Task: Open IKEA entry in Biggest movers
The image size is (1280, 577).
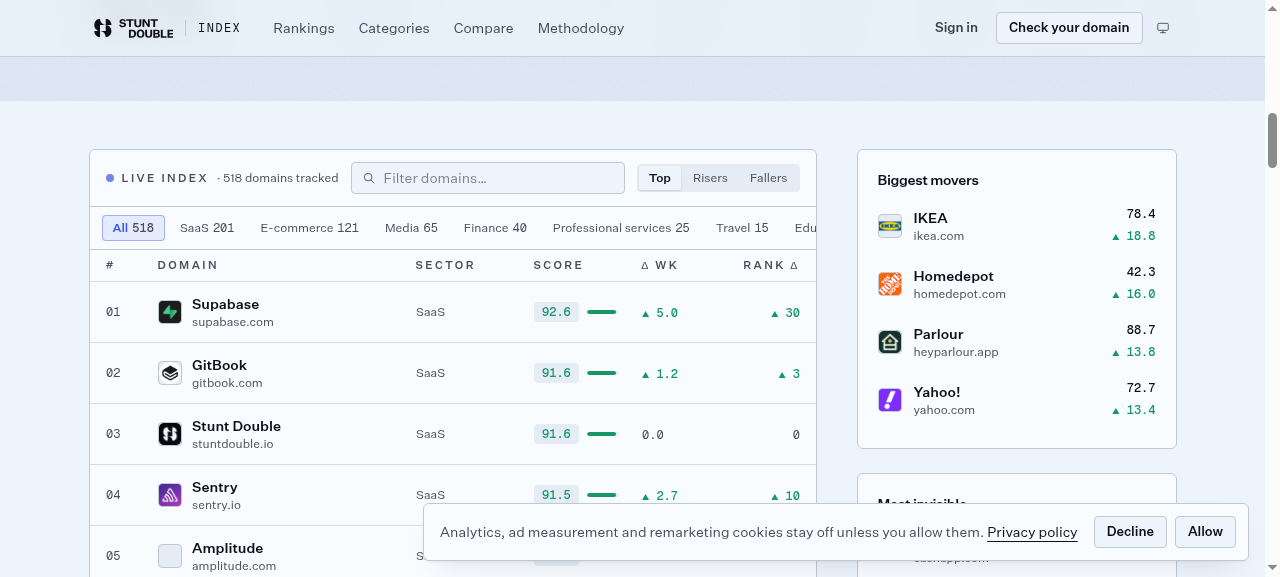Action: (x=1016, y=226)
